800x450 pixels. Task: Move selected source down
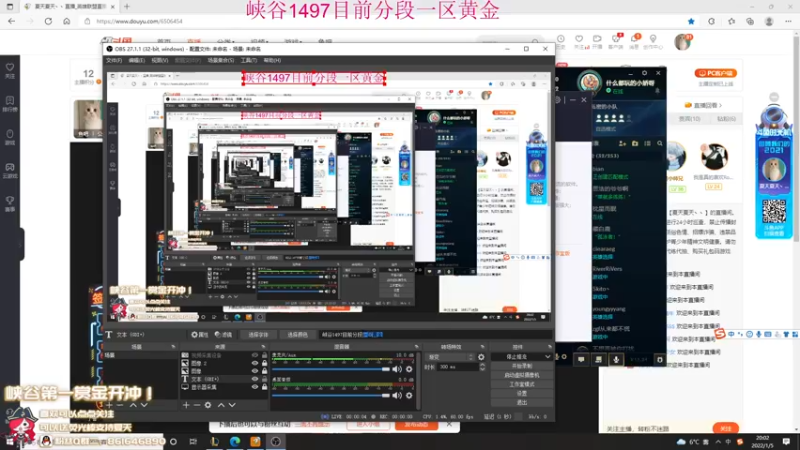point(232,405)
